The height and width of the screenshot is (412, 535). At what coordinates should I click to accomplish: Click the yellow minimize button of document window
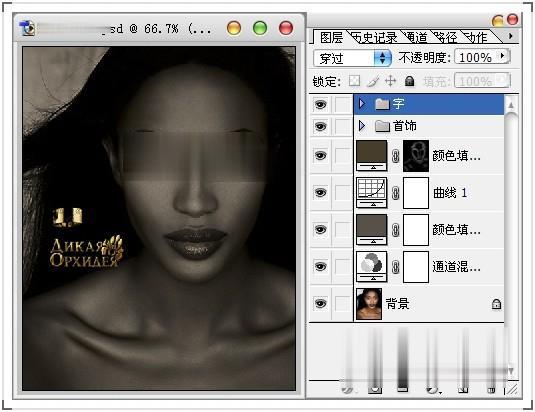click(234, 28)
